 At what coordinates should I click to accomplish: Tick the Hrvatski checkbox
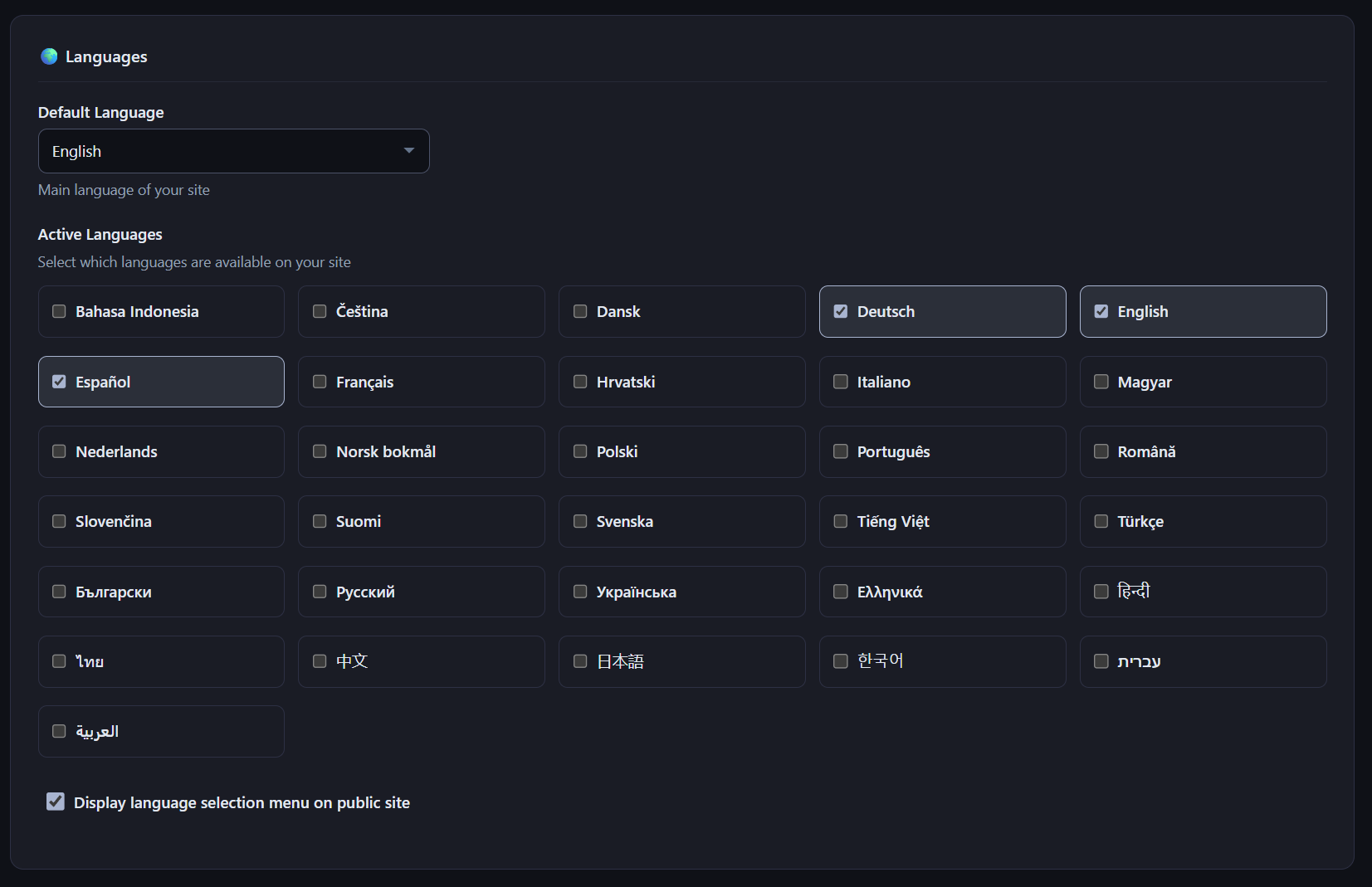tap(580, 382)
